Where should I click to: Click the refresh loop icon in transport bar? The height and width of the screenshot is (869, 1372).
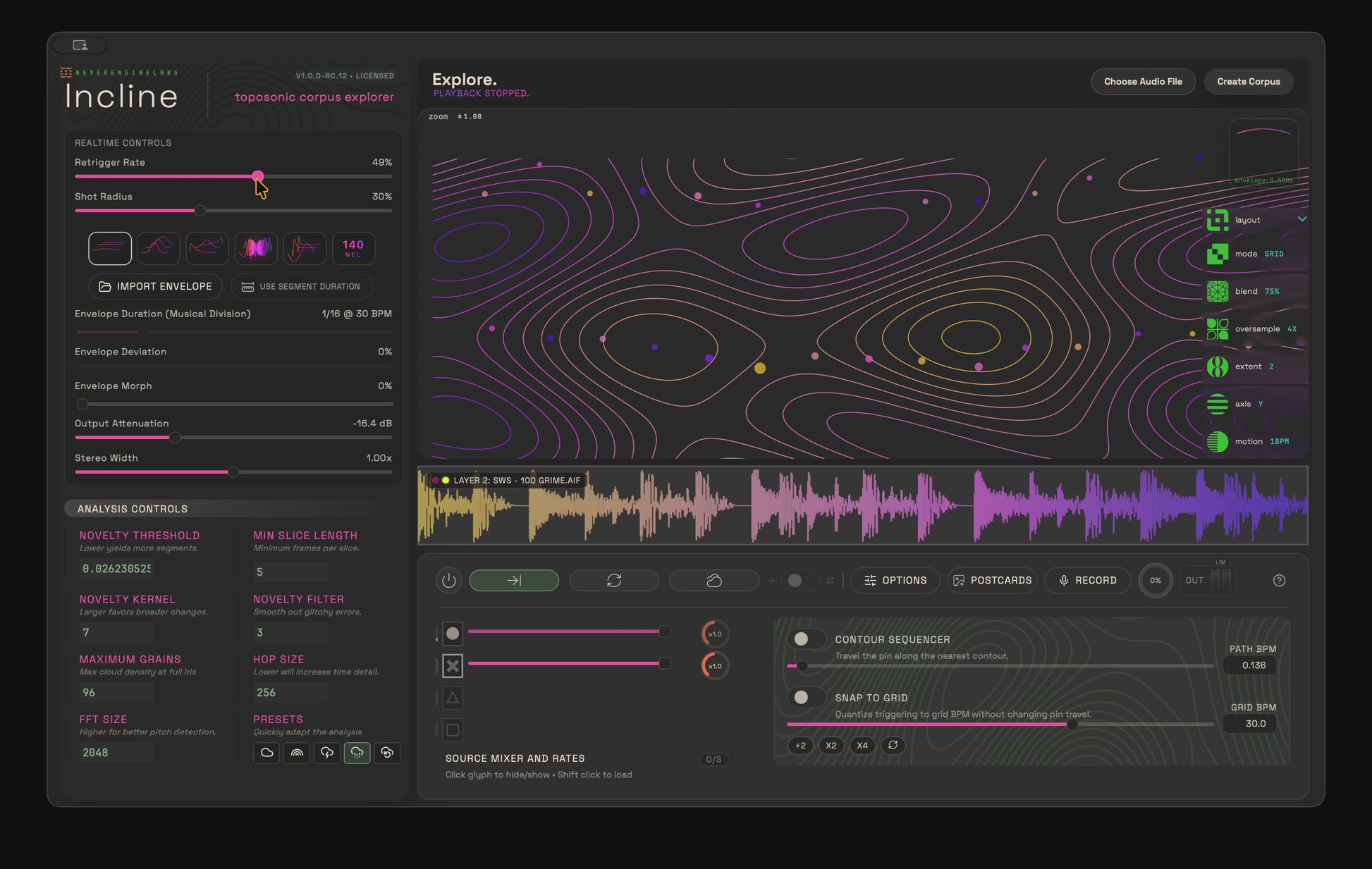613,580
